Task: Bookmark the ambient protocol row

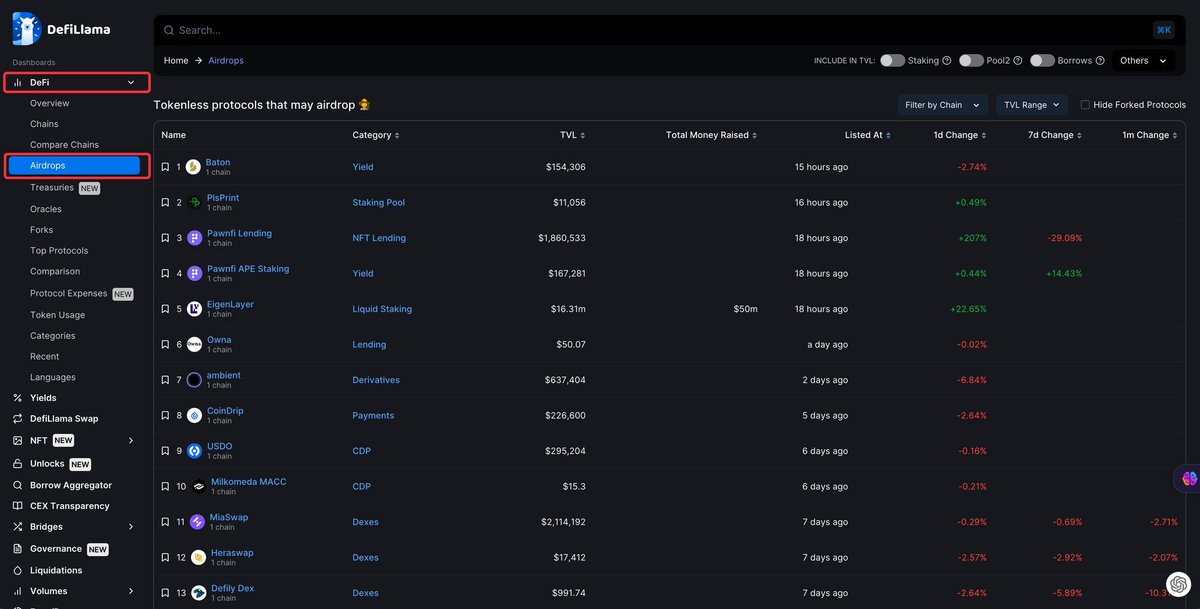Action: (165, 380)
